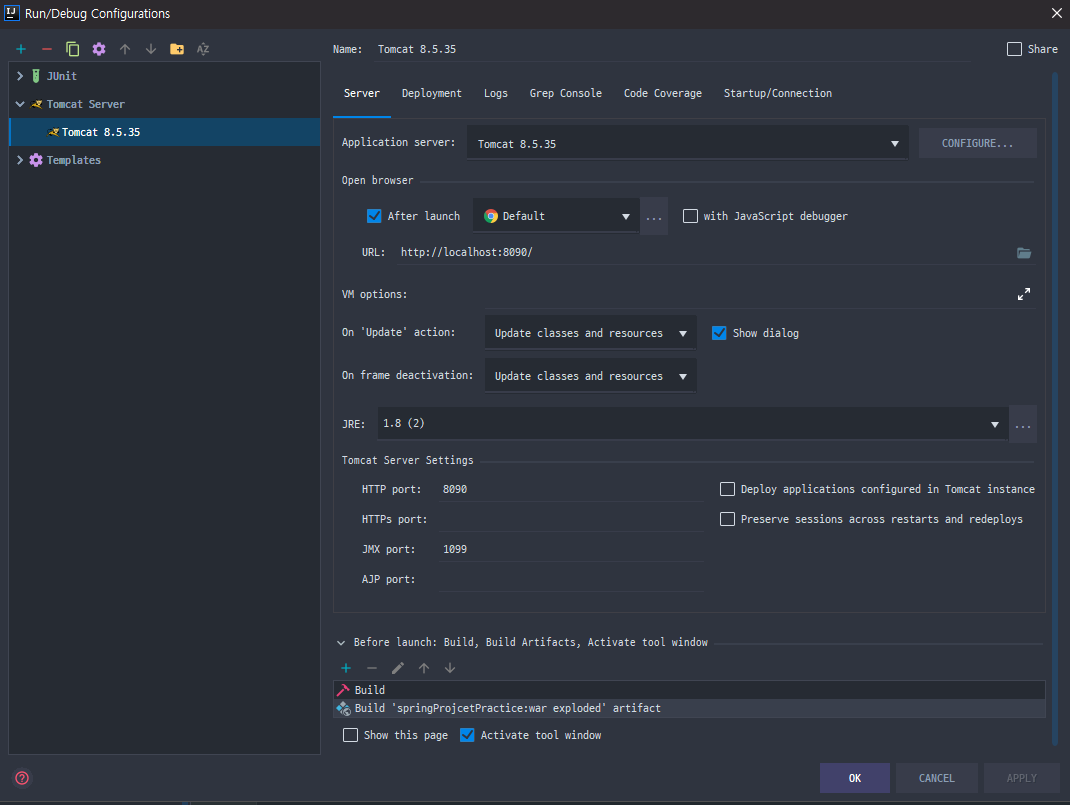Switch to the Deployment tab
Viewport: 1070px width, 805px height.
pos(431,93)
